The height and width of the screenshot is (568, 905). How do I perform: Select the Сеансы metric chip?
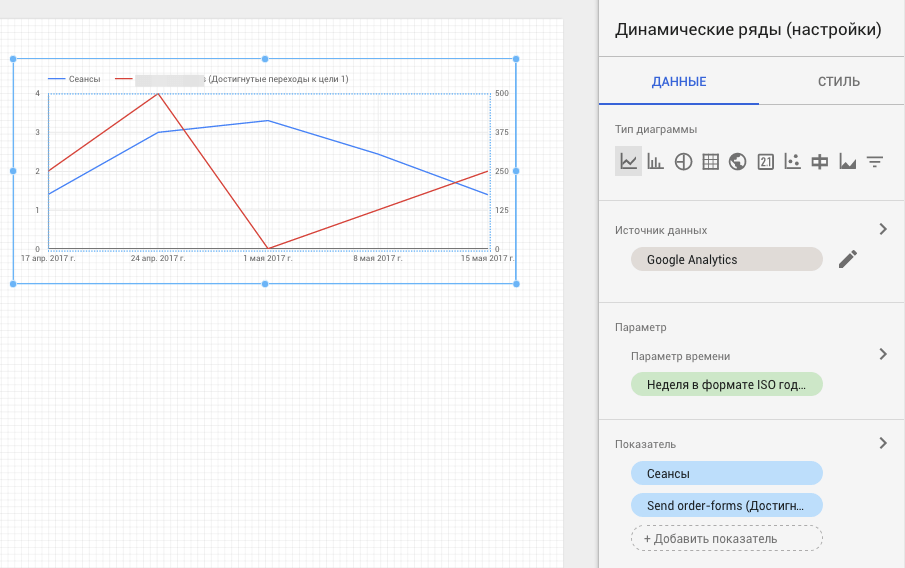[x=726, y=473]
